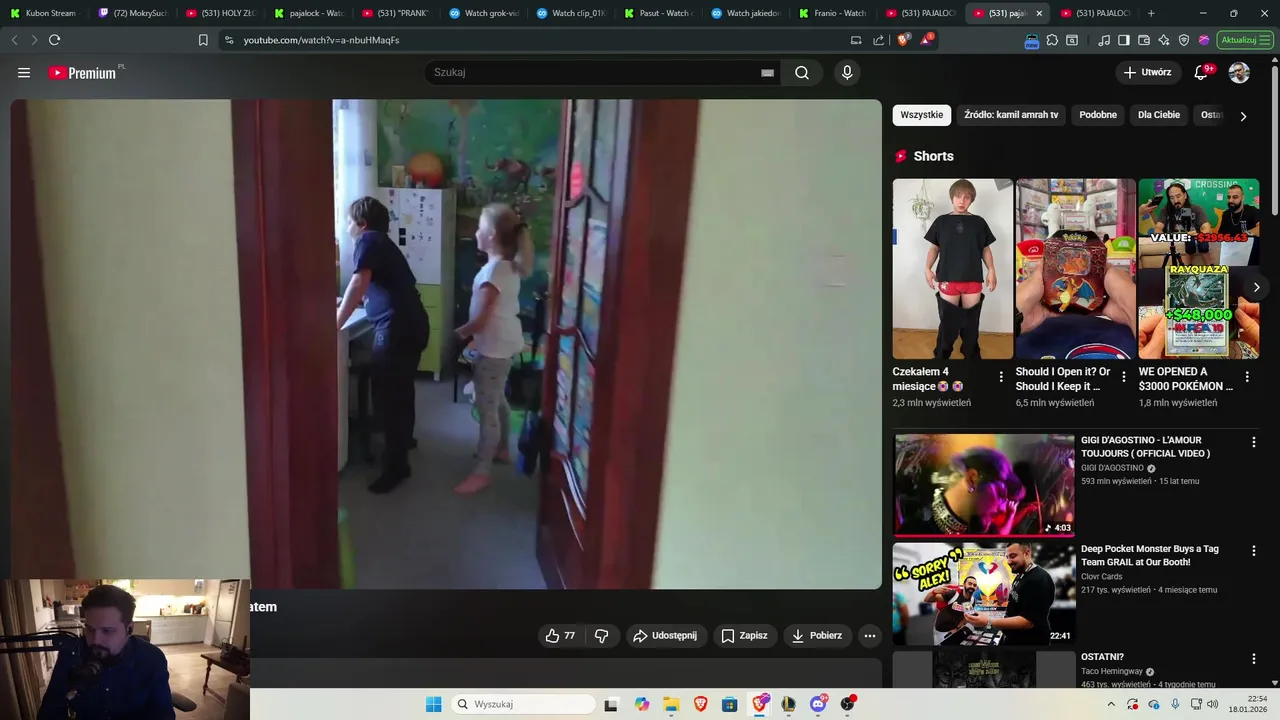Click the 'Zapisz' save button

(745, 635)
